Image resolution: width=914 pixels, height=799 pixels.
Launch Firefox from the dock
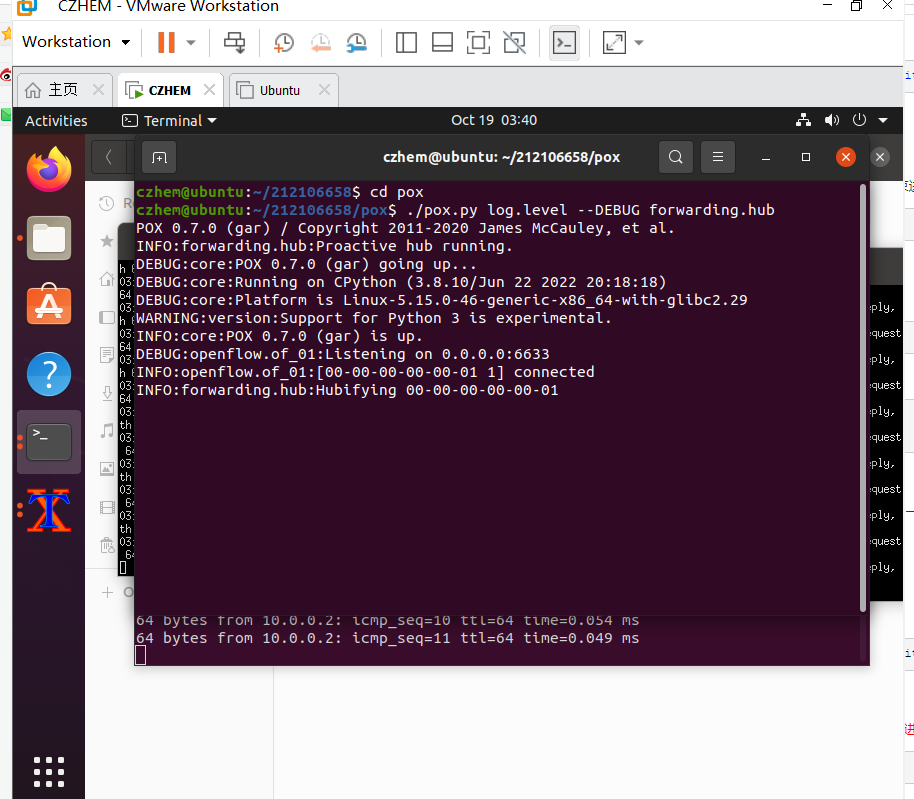49,169
